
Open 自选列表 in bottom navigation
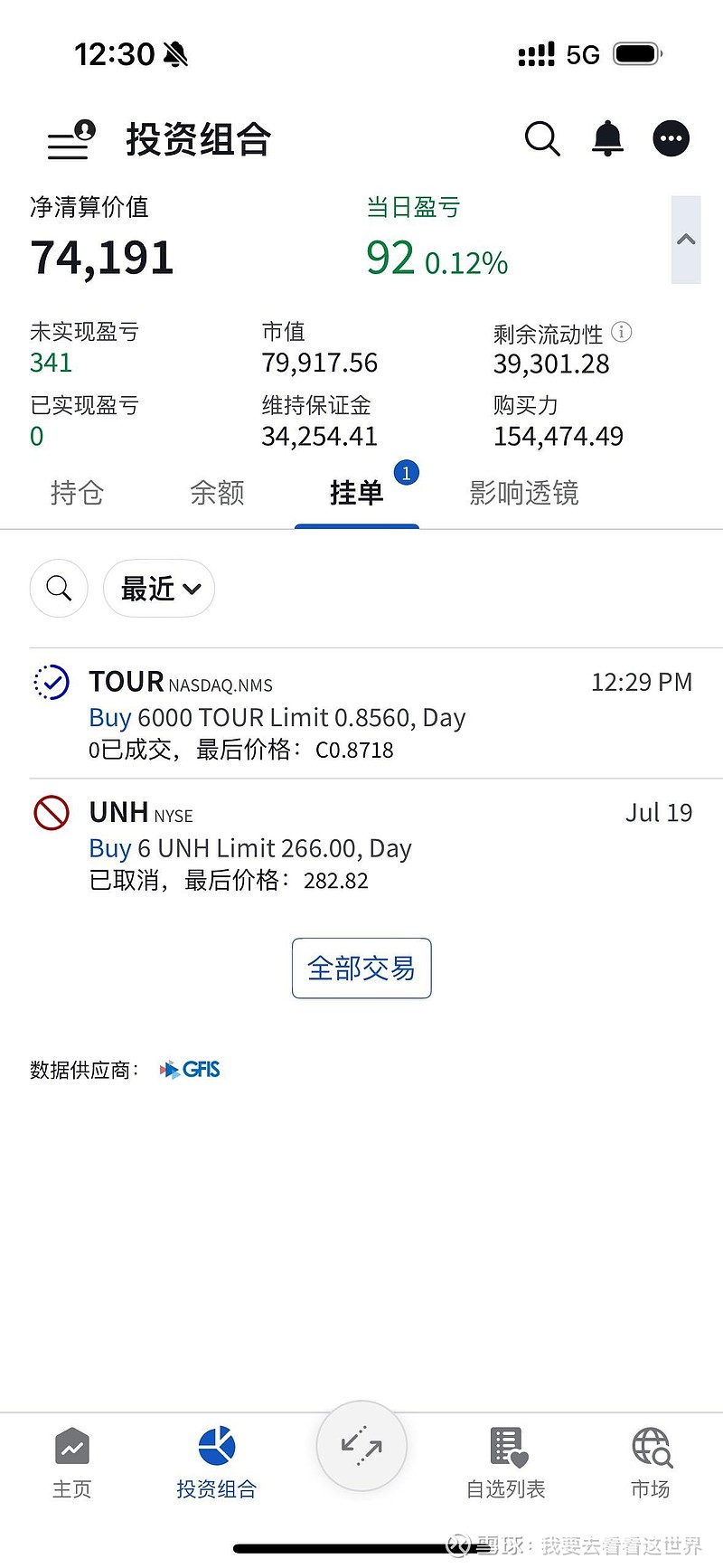point(506,1463)
